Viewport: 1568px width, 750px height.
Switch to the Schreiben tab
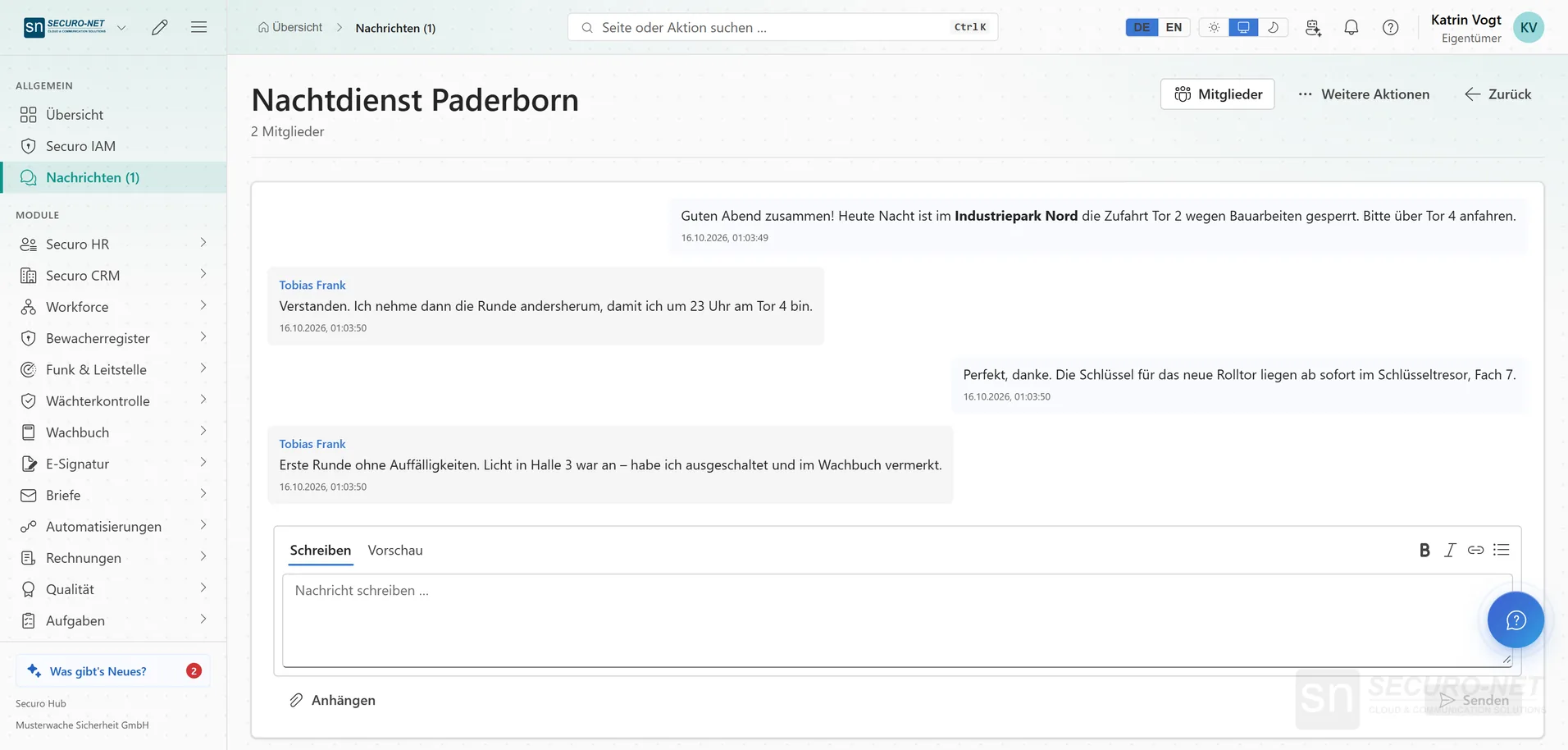coord(321,550)
